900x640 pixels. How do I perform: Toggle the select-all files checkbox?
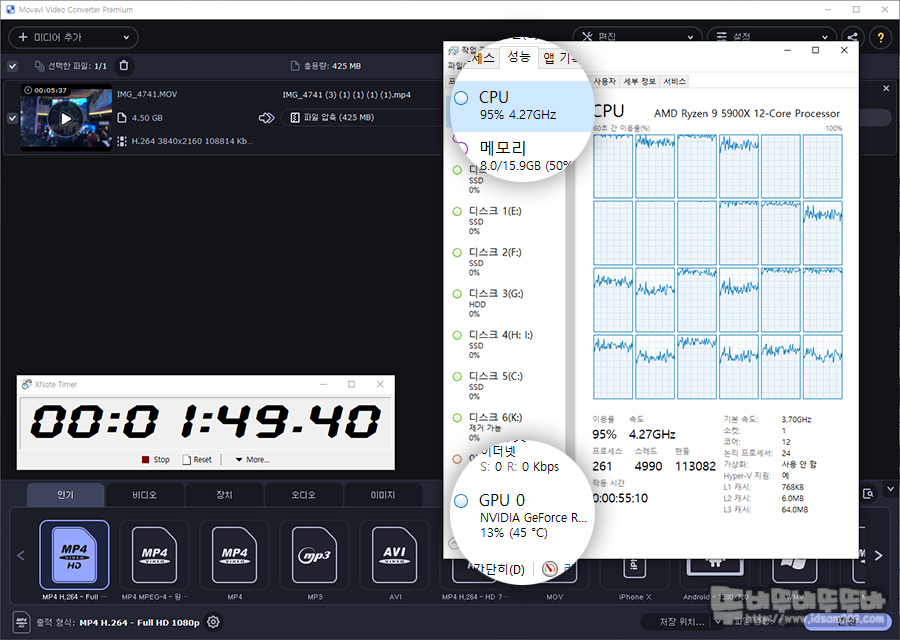[12, 66]
